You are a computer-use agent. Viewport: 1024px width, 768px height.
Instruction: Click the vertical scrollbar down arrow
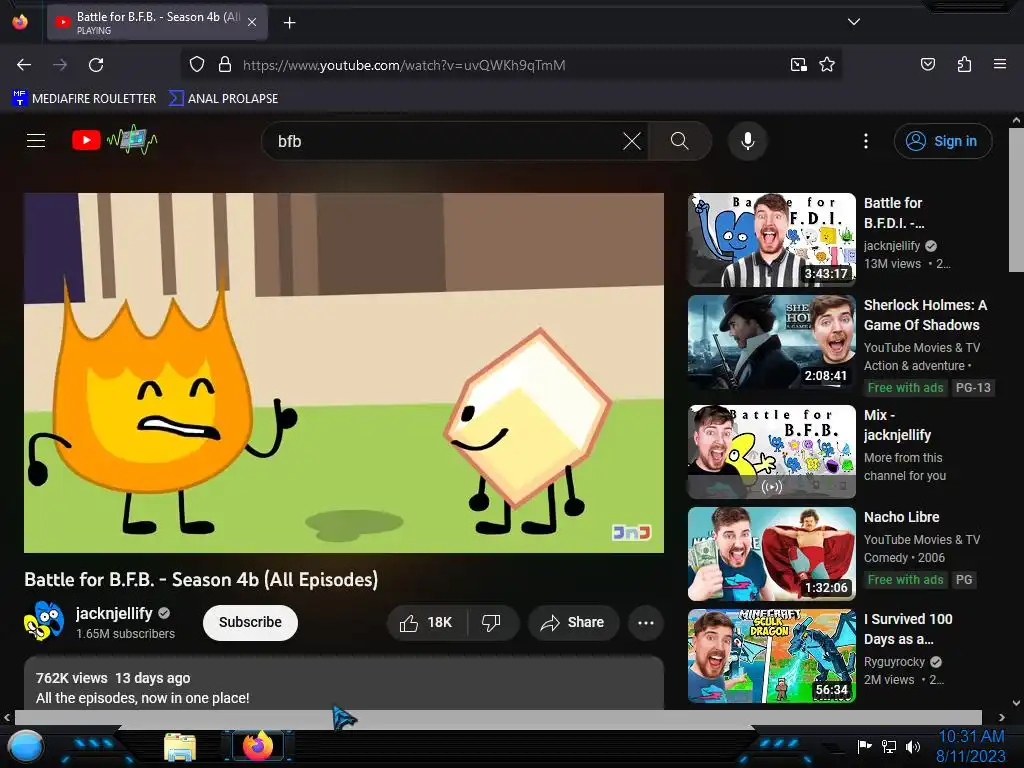pyautogui.click(x=1016, y=703)
